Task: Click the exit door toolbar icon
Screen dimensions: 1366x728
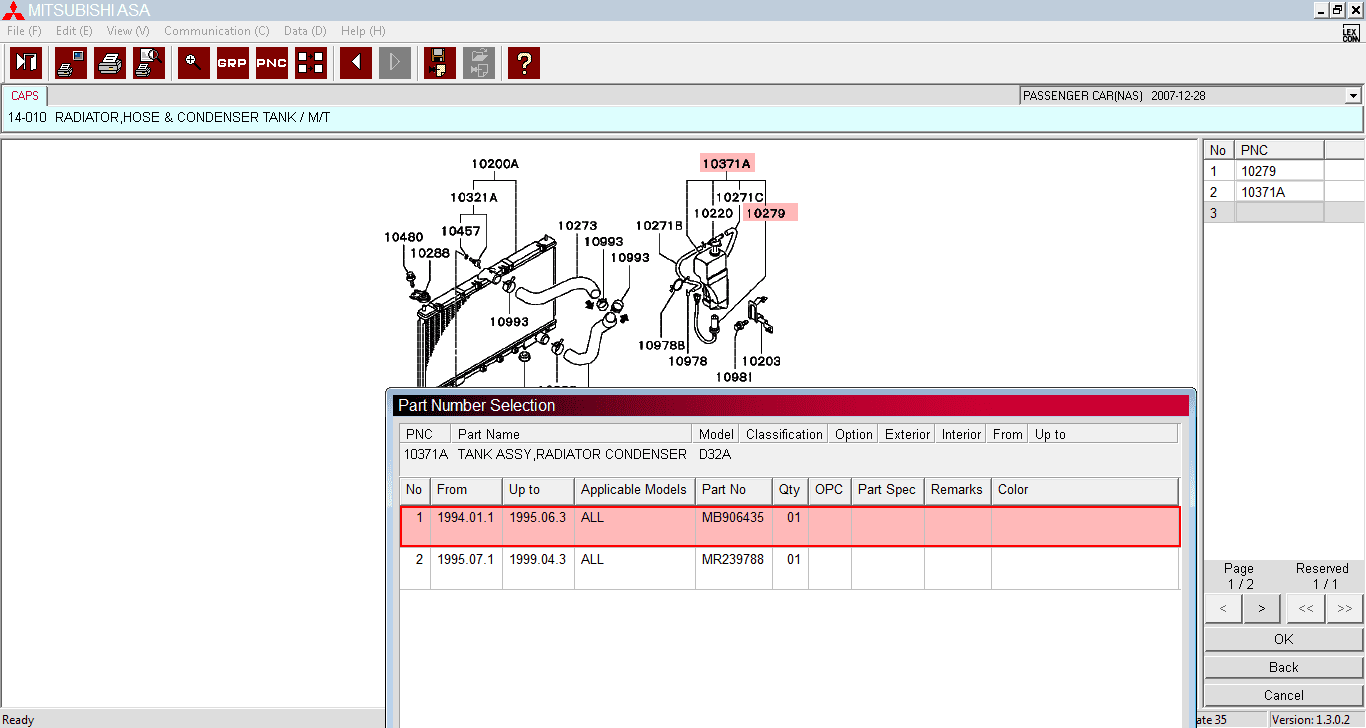Action: [26, 63]
